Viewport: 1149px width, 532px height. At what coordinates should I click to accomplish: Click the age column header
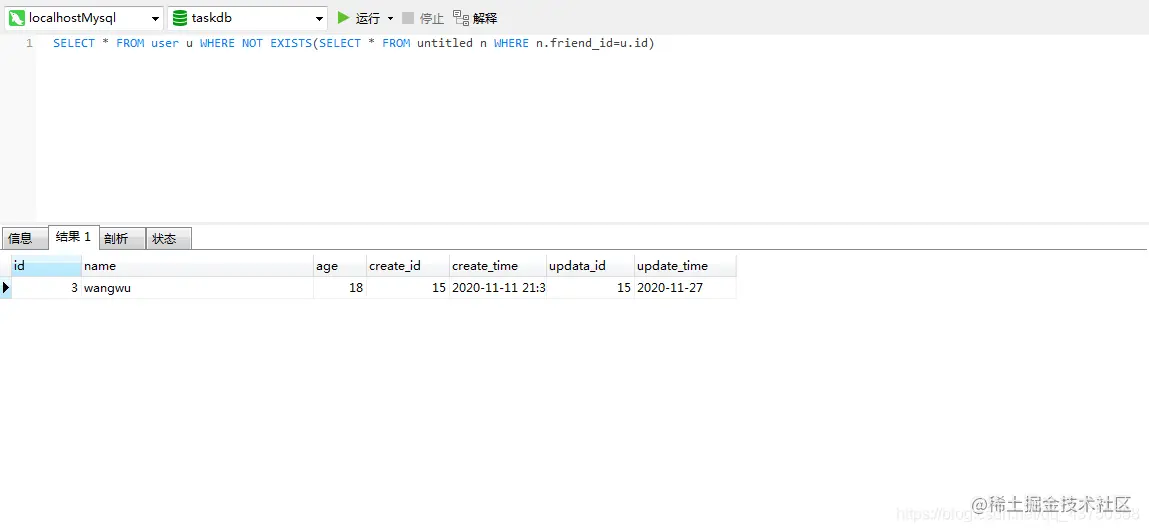[x=339, y=266]
